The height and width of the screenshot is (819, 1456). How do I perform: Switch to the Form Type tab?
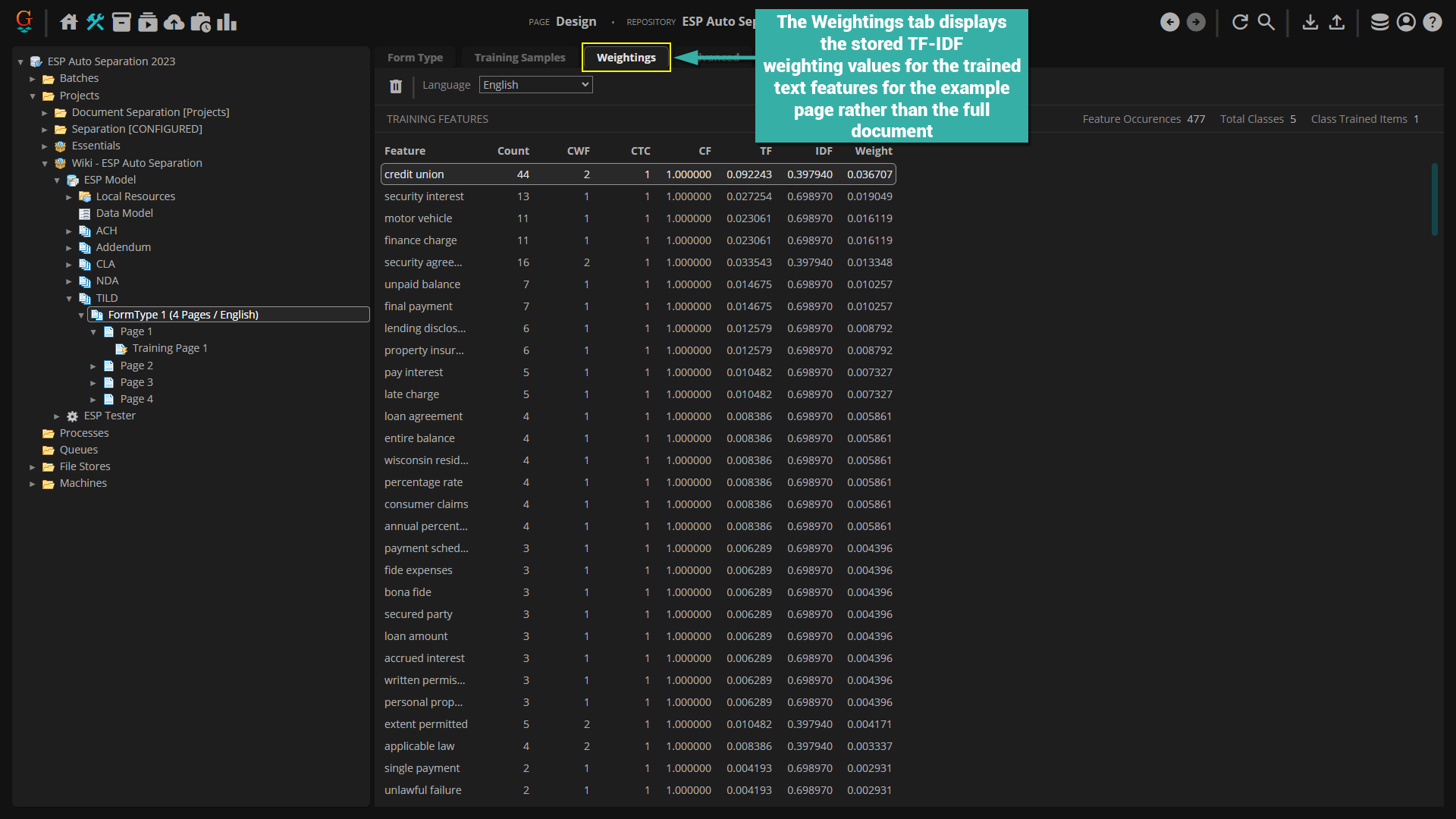[x=415, y=58]
